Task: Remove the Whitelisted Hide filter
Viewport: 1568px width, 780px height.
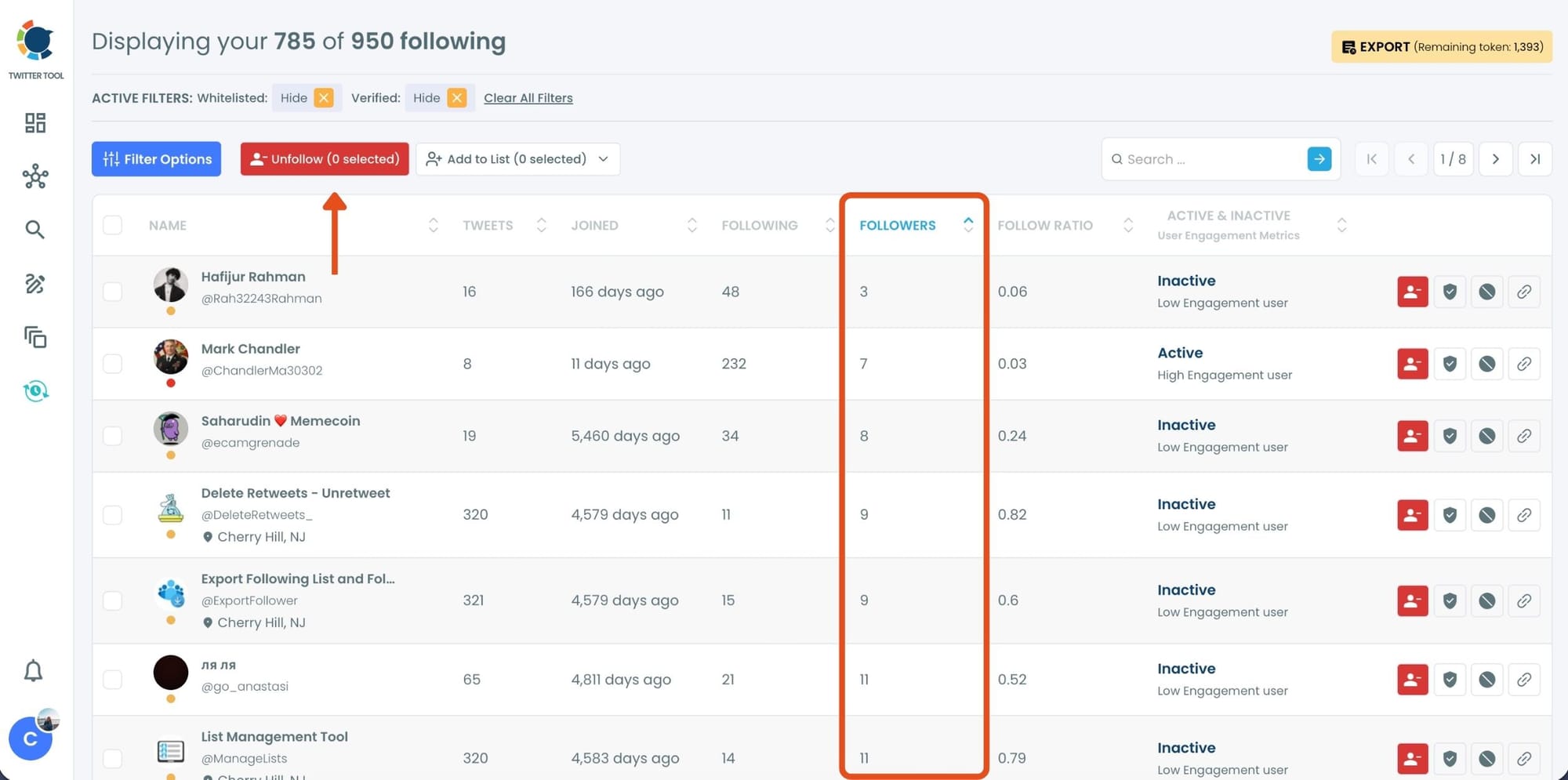Action: 324,97
